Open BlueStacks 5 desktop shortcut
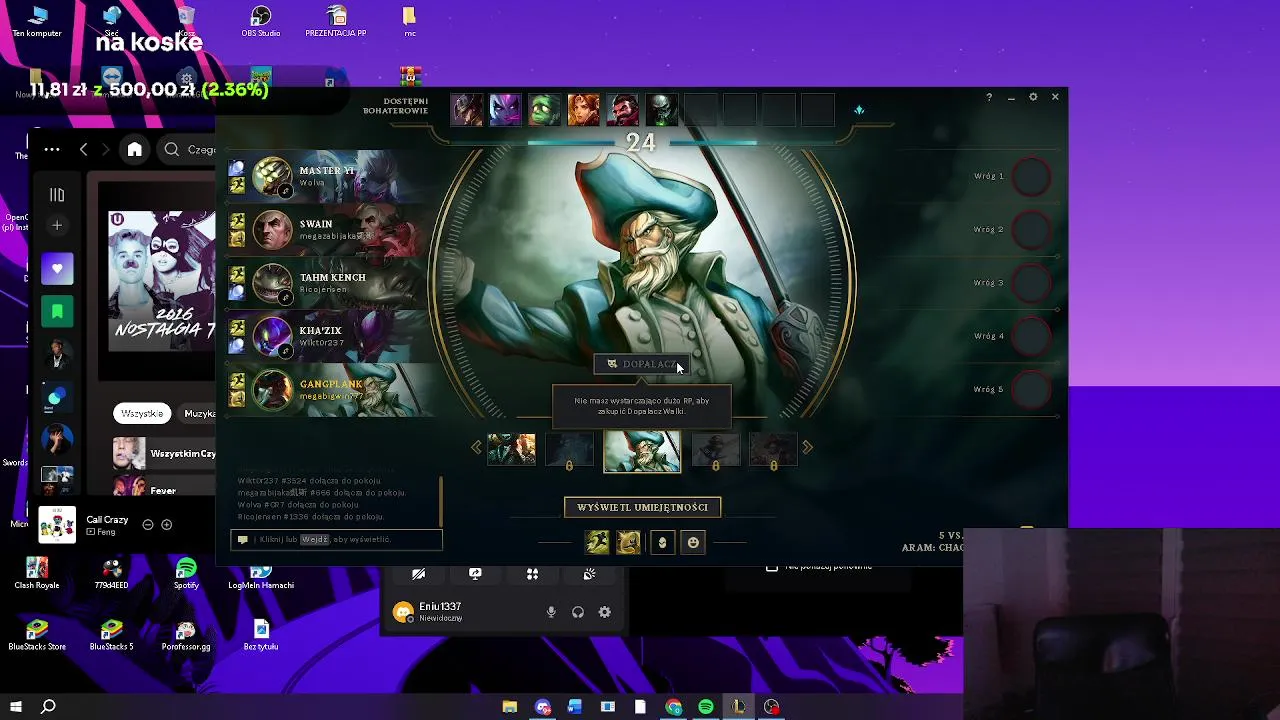This screenshot has height=720, width=1280. 111,635
